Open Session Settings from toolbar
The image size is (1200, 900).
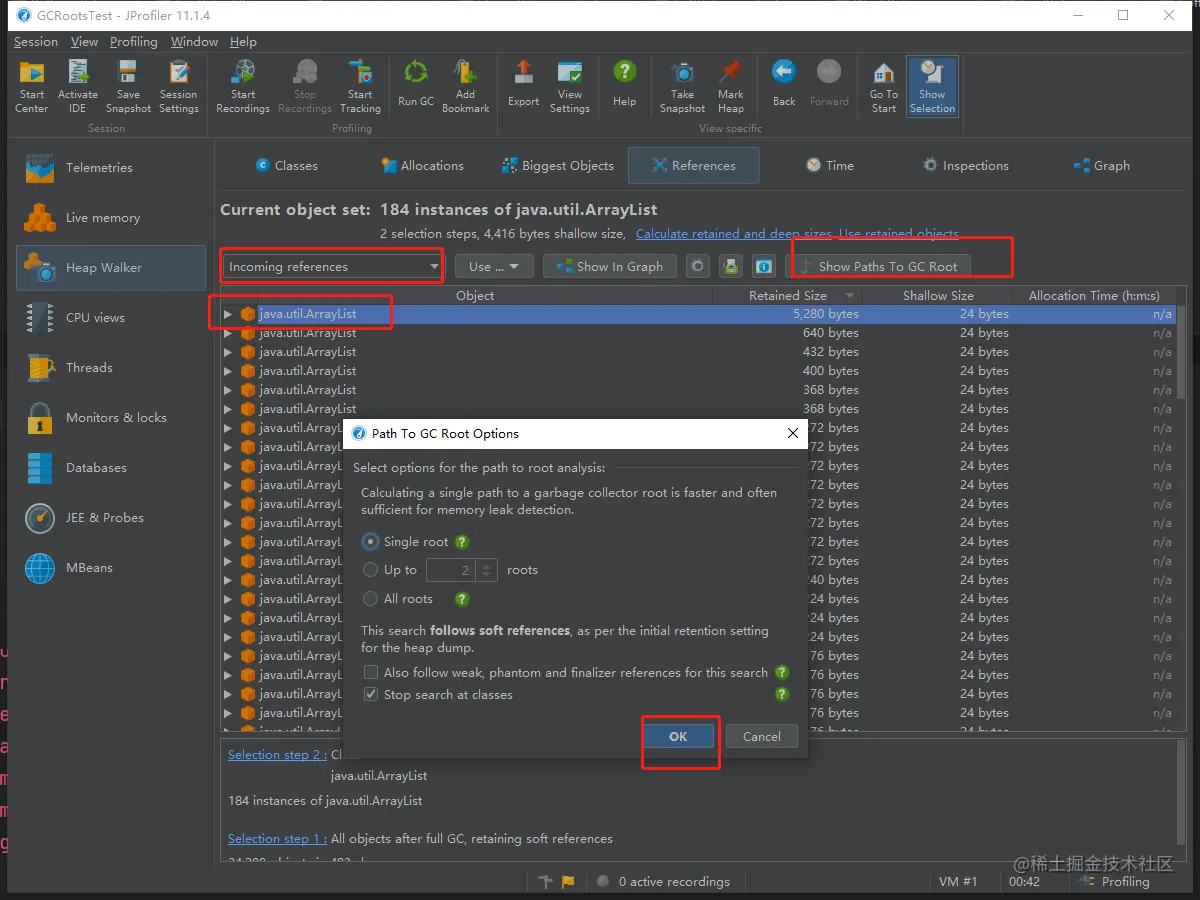point(179,86)
